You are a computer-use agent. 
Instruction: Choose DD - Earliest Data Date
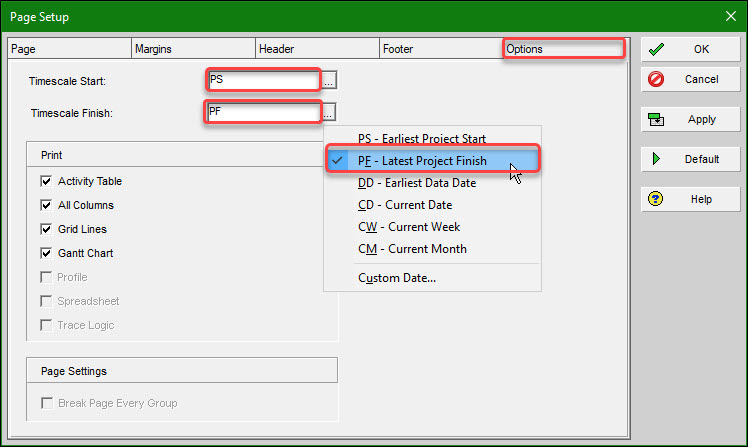pos(417,183)
